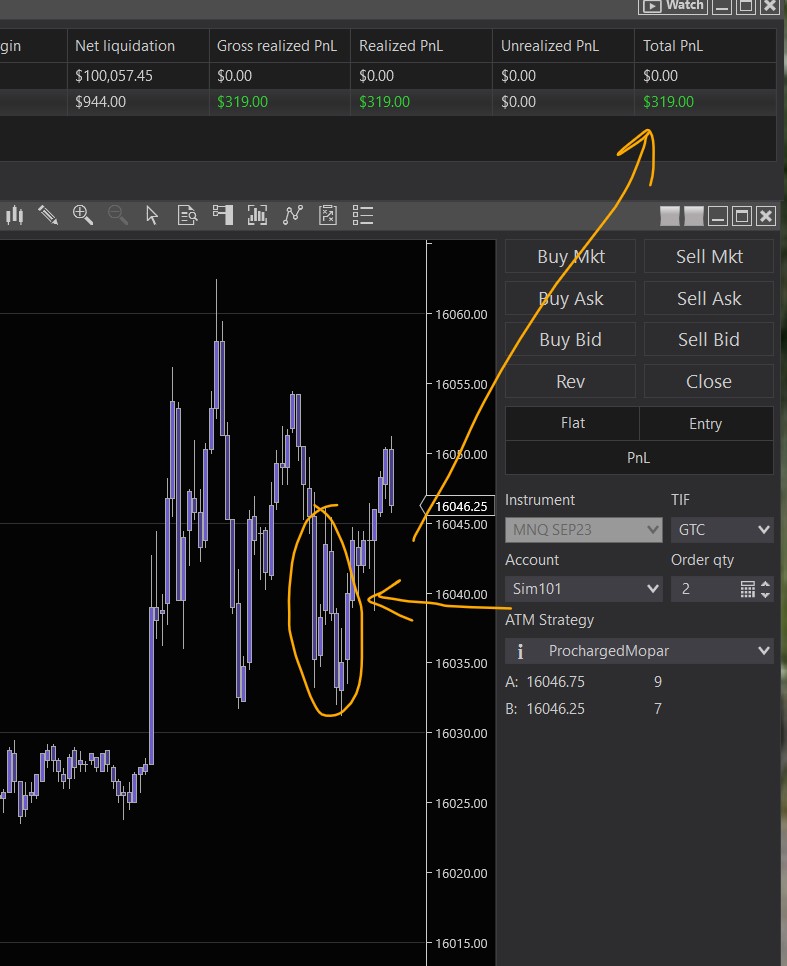Sort by Gross realized PnL column header
This screenshot has height=966, width=787.
pos(280,46)
